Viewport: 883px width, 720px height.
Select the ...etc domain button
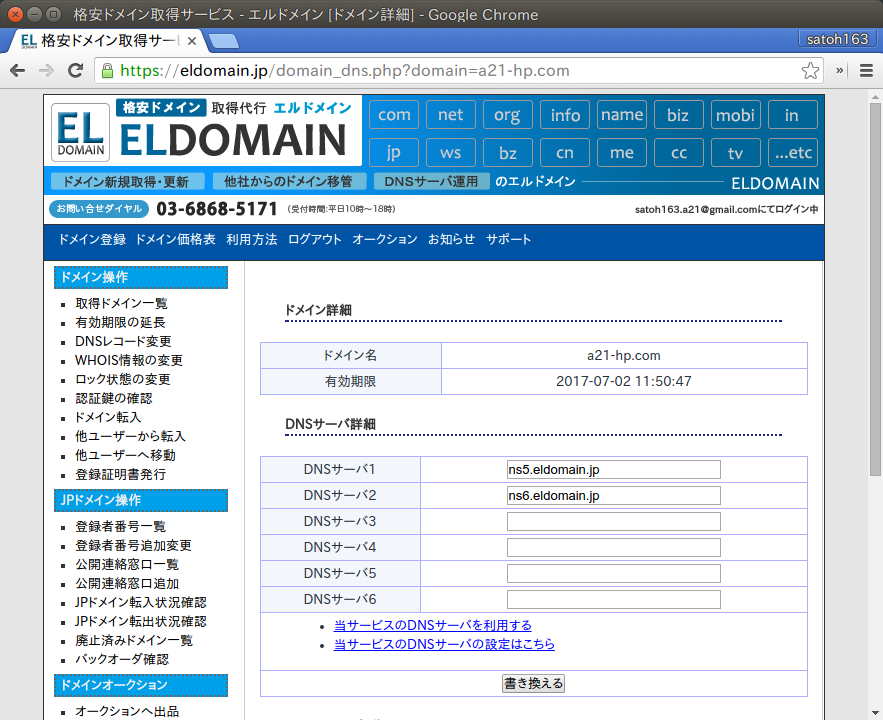pyautogui.click(x=792, y=153)
